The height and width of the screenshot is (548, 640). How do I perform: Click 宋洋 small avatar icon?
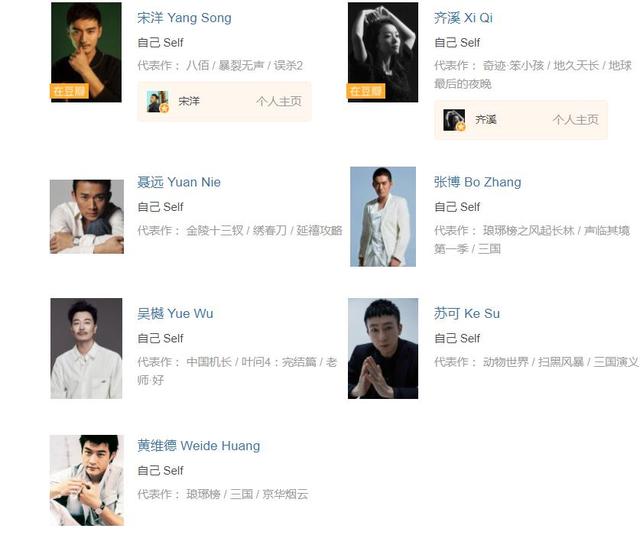click(x=158, y=101)
